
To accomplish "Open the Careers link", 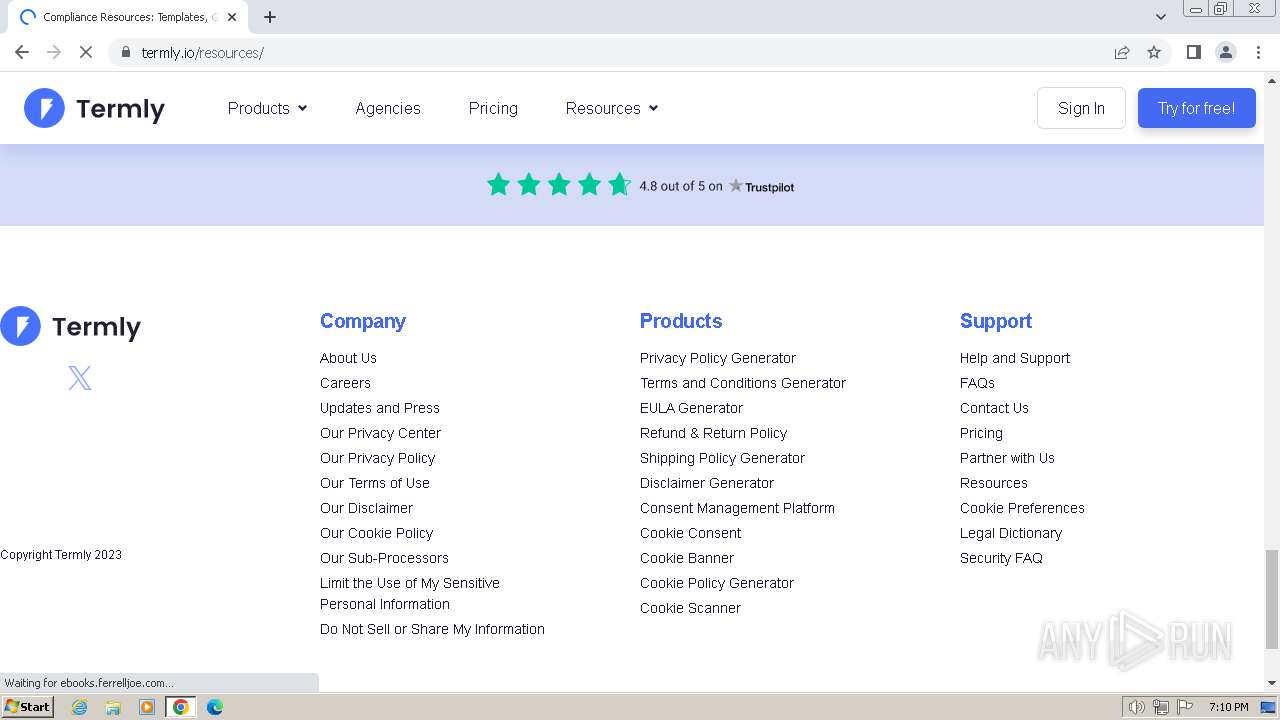I will (x=345, y=383).
